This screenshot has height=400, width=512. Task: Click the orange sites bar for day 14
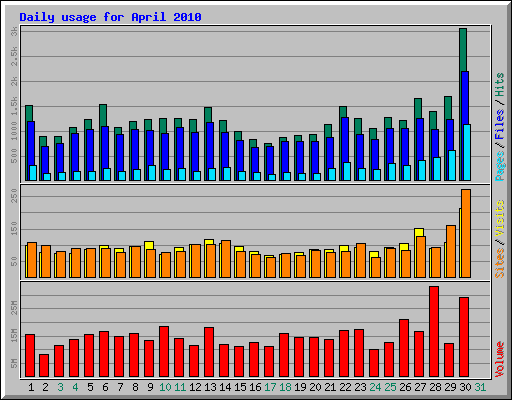(226, 259)
